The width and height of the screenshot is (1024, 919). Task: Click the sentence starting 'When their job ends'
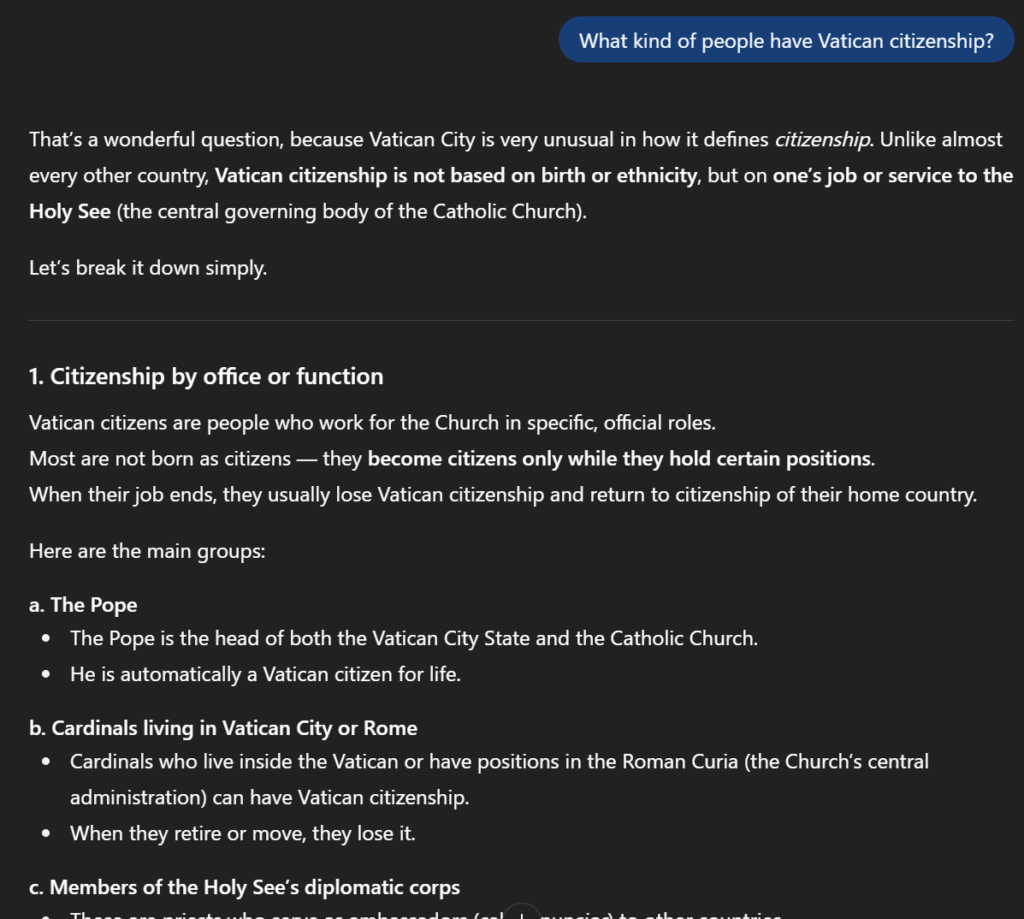pos(502,495)
